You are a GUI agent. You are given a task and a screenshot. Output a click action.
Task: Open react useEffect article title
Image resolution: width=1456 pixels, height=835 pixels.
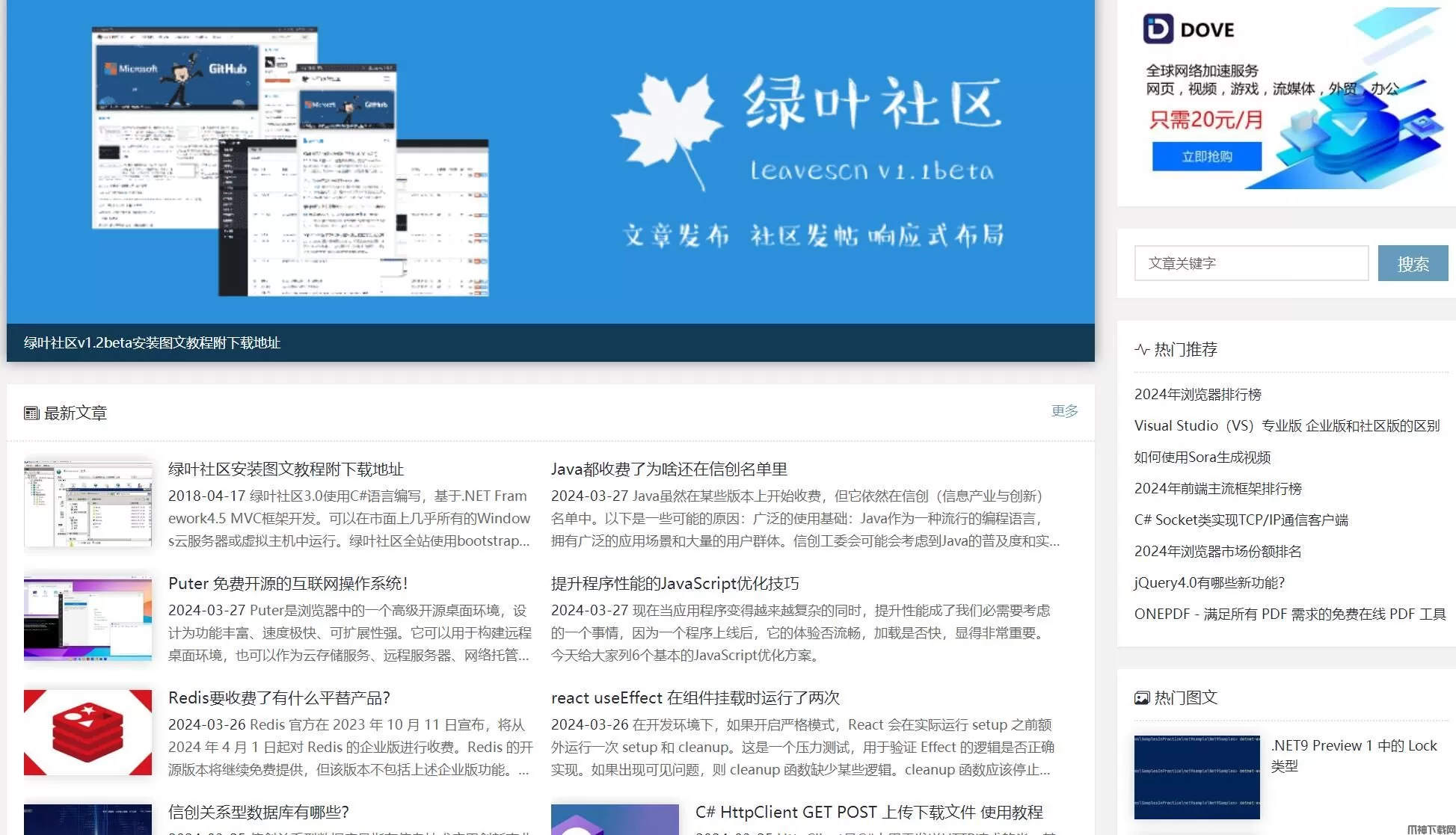tap(695, 697)
